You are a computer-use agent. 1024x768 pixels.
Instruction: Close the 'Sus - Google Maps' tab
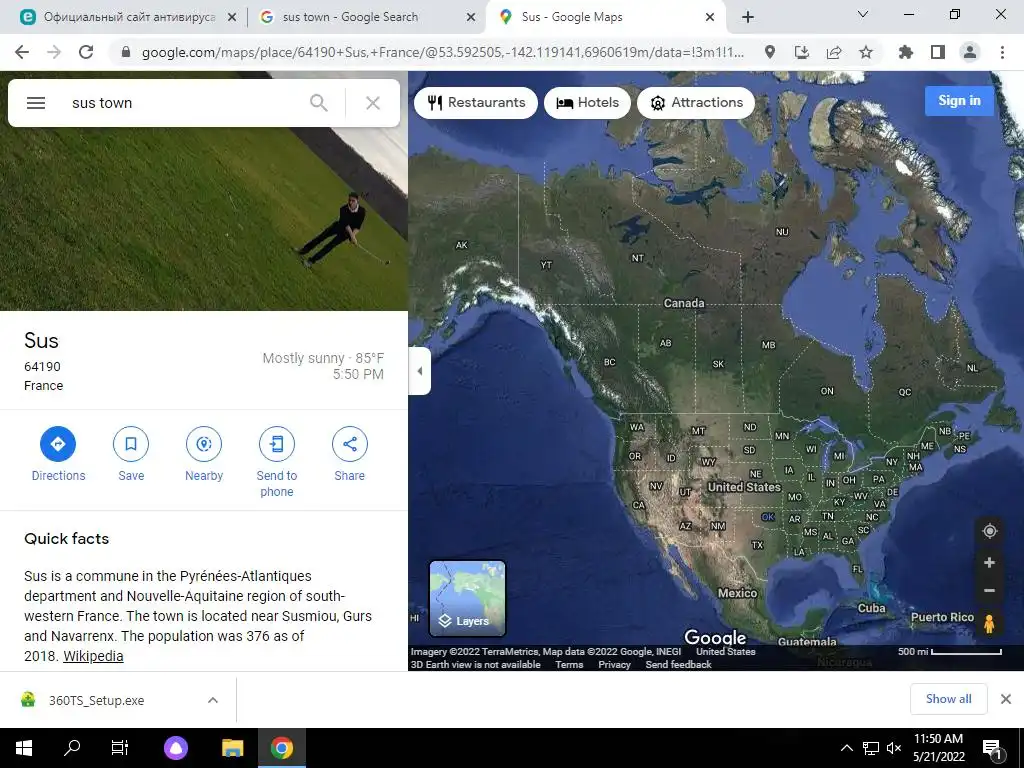click(x=710, y=18)
